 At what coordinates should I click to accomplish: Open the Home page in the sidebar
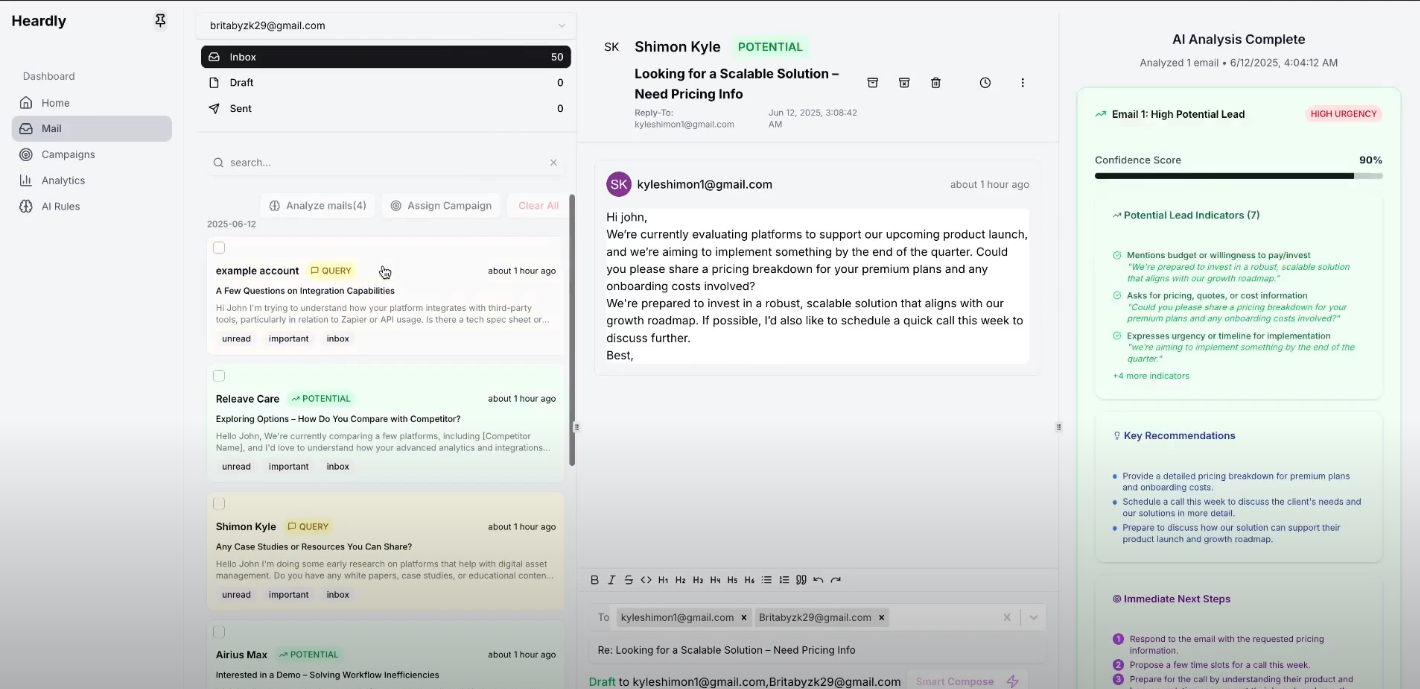pyautogui.click(x=92, y=103)
